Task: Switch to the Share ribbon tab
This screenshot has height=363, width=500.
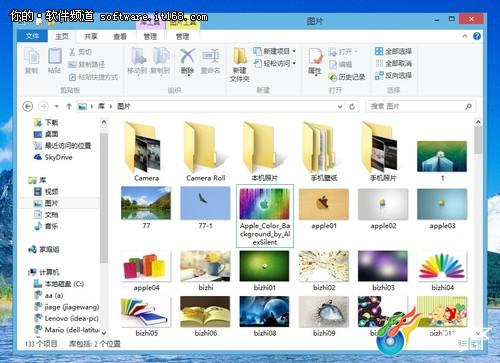Action: tap(91, 36)
